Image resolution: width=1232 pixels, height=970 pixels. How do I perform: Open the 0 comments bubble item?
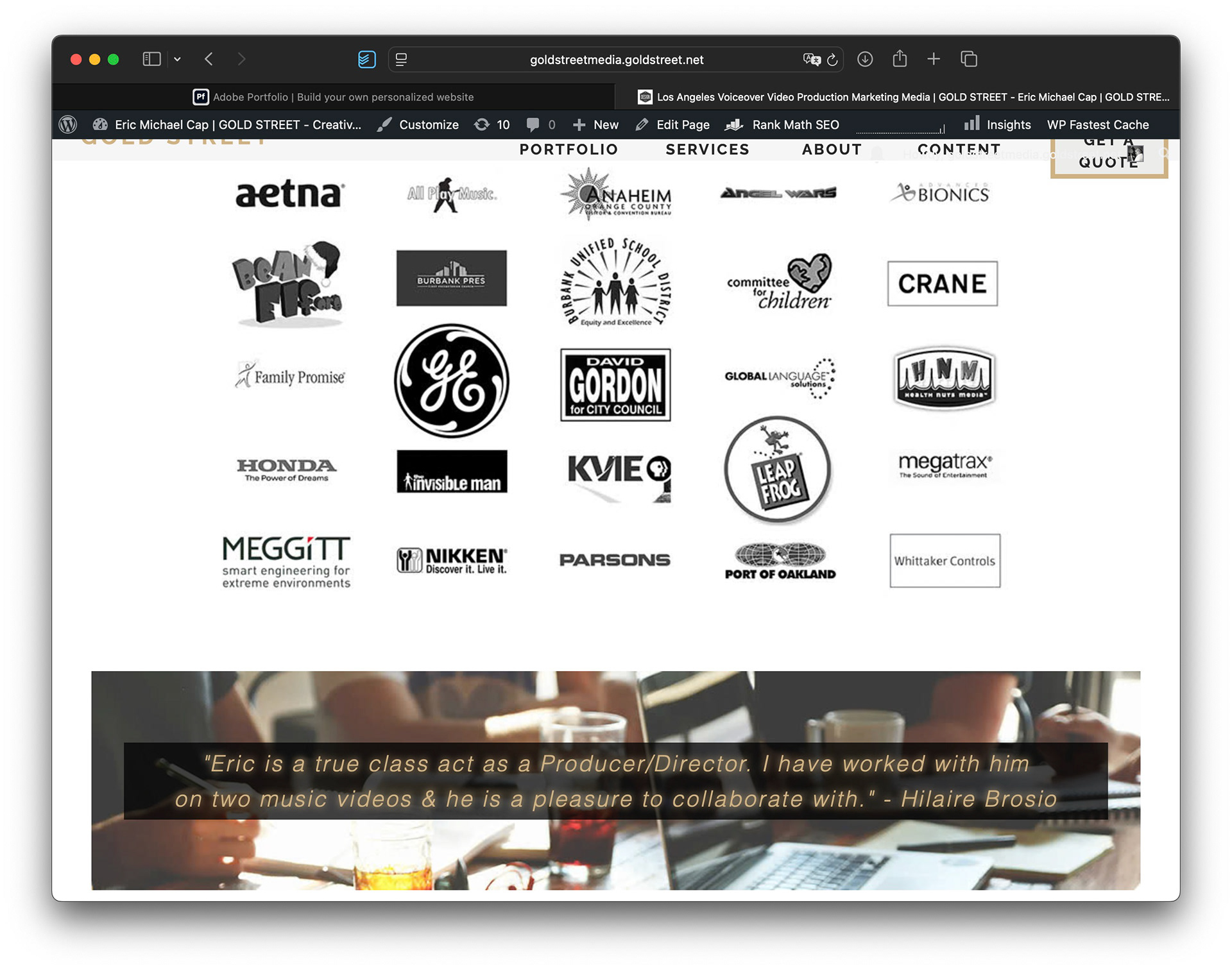coord(541,124)
